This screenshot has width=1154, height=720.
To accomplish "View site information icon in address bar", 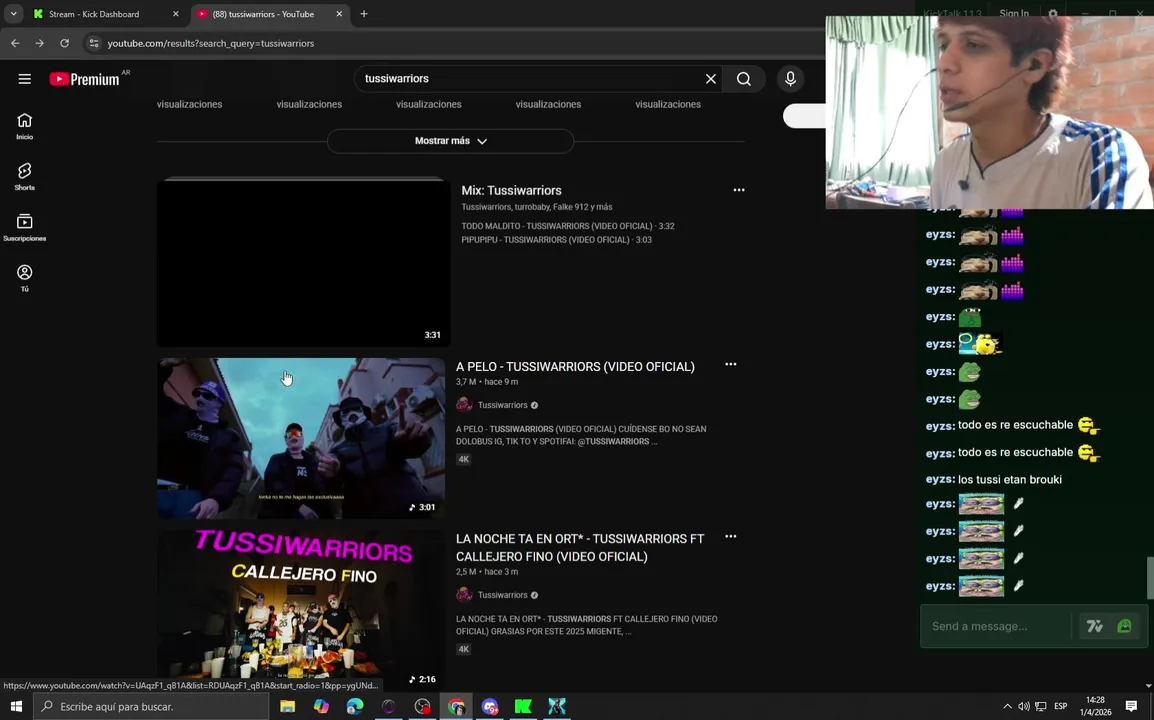I will (x=93, y=43).
